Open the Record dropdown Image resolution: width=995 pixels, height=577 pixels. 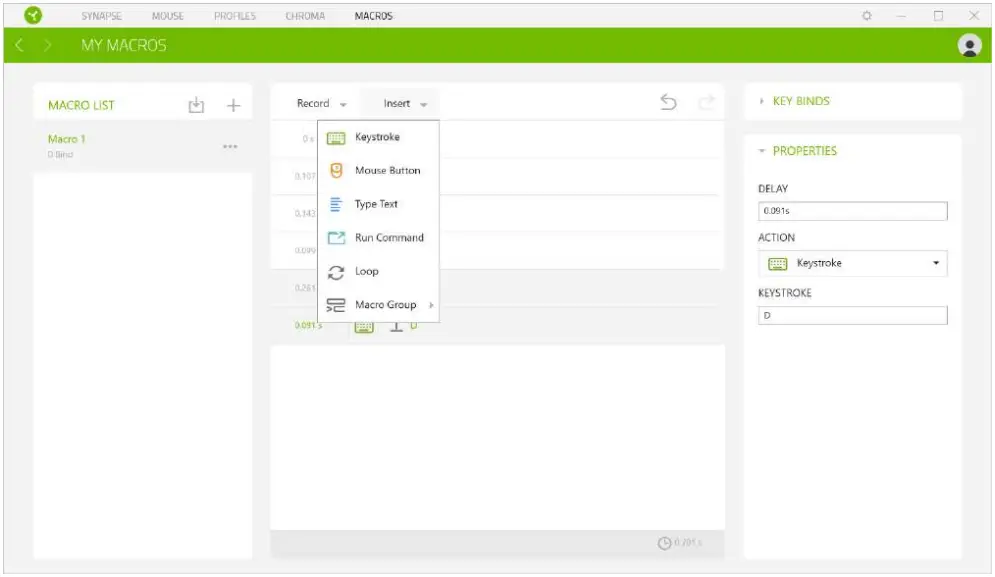coord(322,103)
